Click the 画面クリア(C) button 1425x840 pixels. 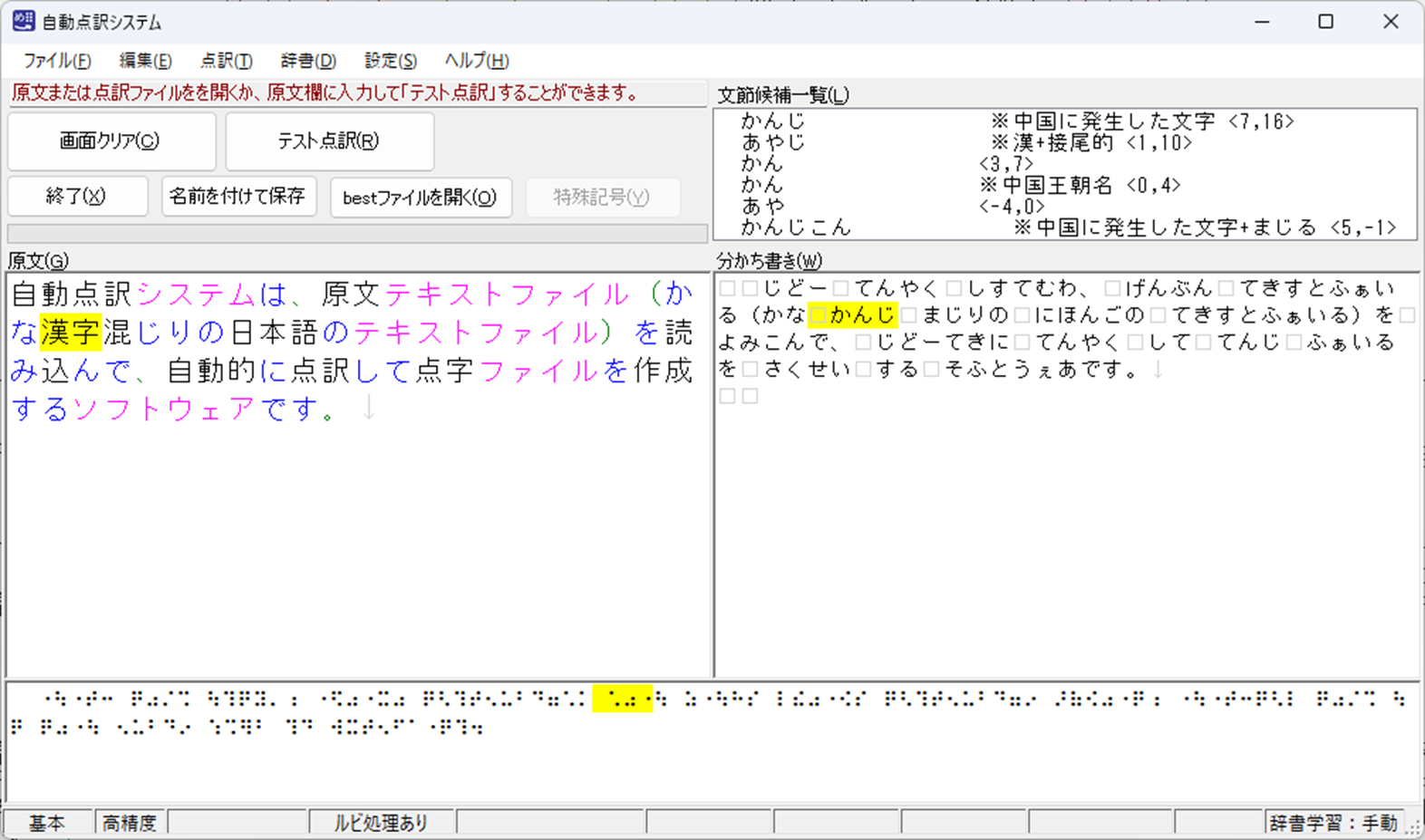pos(111,141)
